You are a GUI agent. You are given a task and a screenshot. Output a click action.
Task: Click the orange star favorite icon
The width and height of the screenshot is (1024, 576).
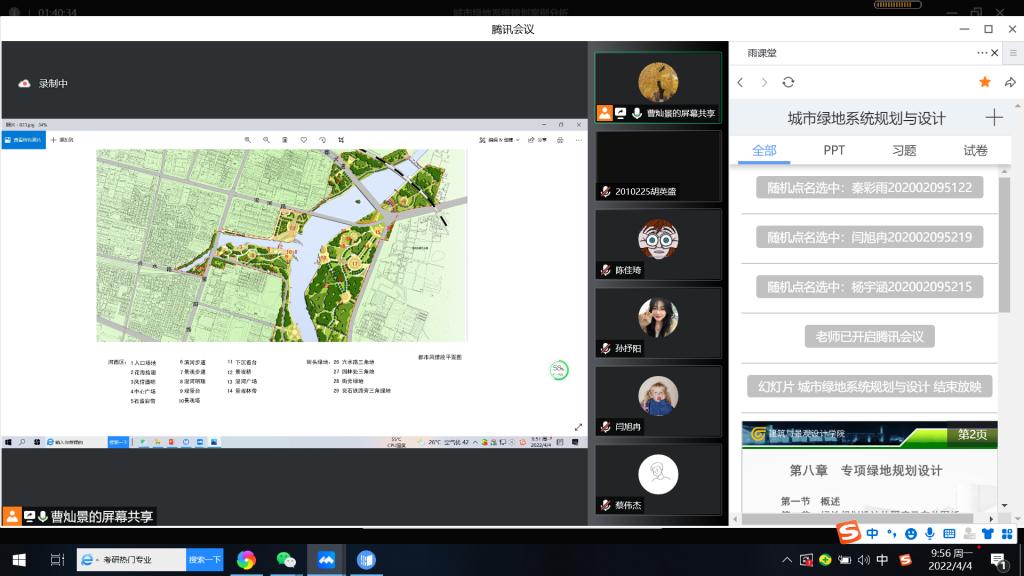click(985, 82)
